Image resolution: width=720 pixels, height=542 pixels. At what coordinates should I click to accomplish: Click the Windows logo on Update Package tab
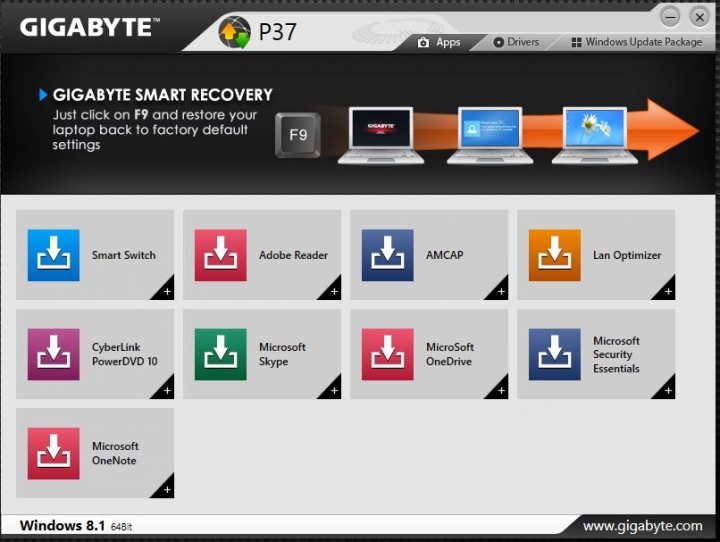tap(576, 42)
